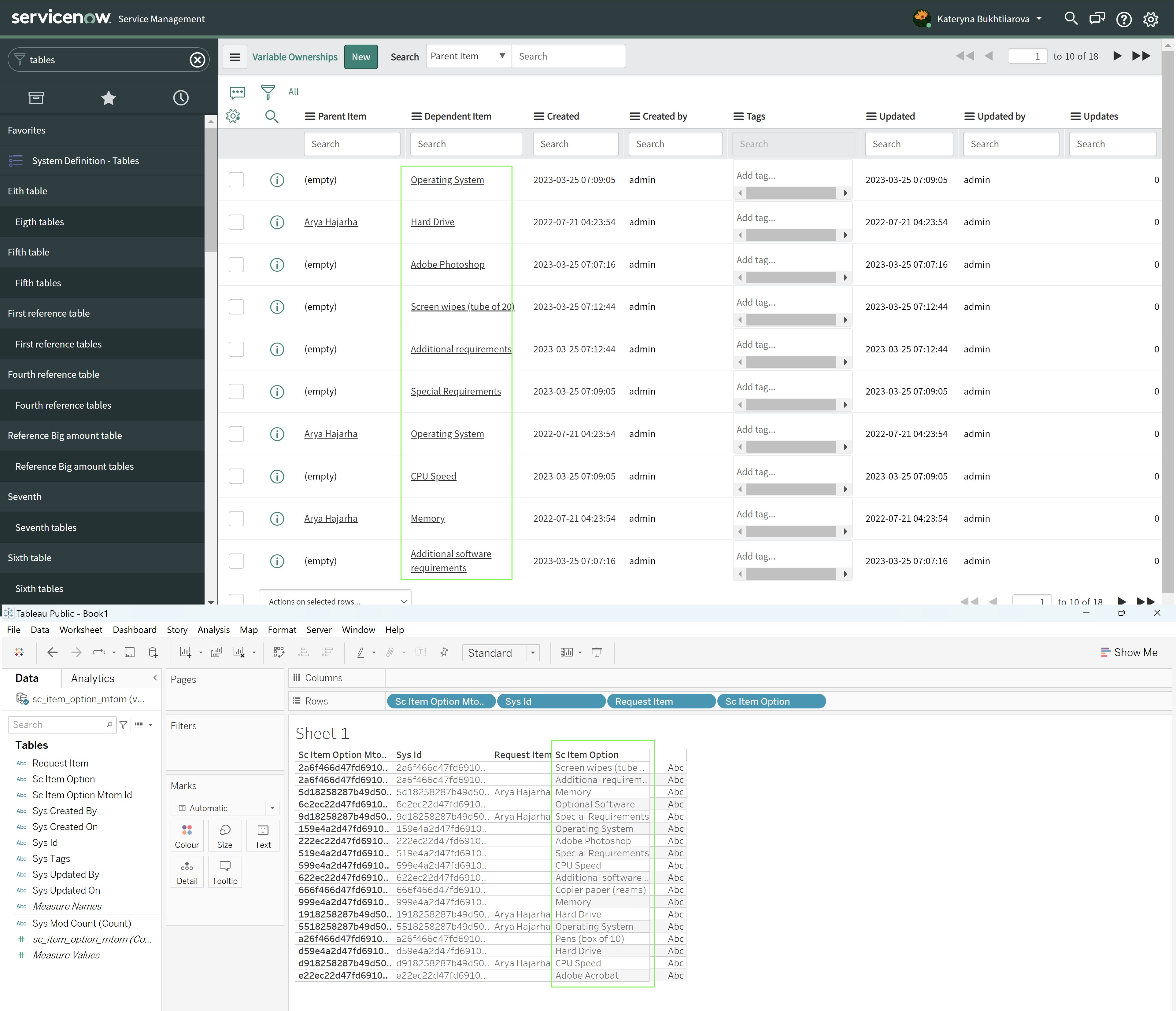Open history clock tab in navigator
The height and width of the screenshot is (1011, 1176).
click(180, 98)
